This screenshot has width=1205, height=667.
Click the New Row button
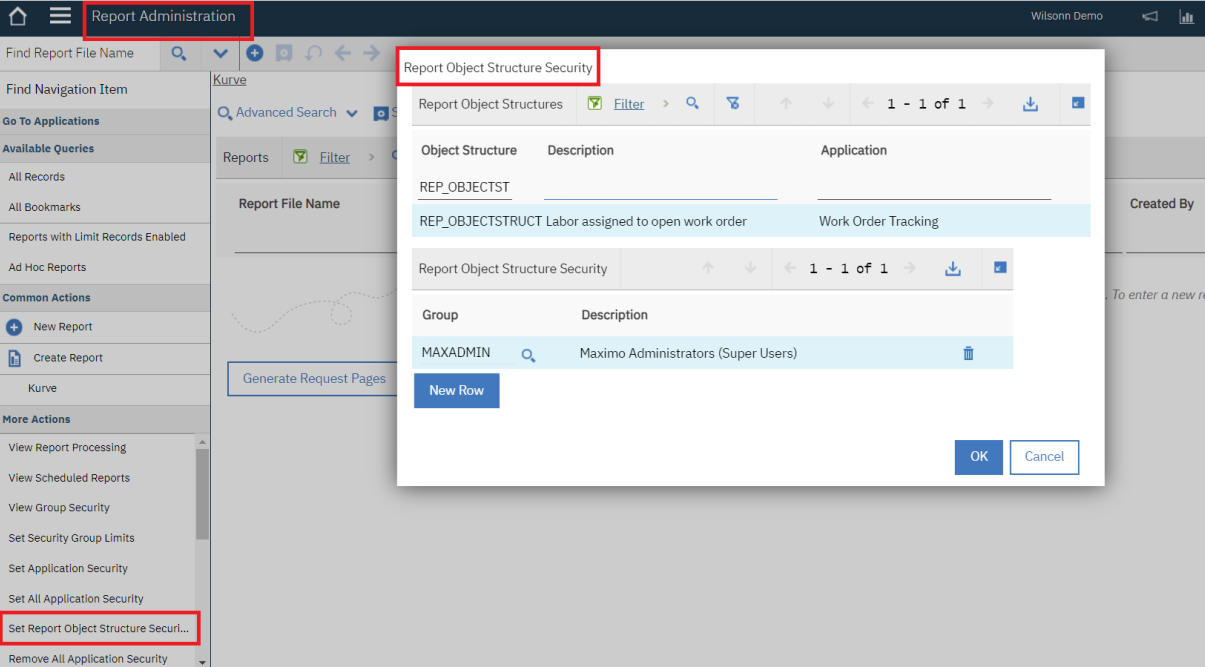[456, 390]
